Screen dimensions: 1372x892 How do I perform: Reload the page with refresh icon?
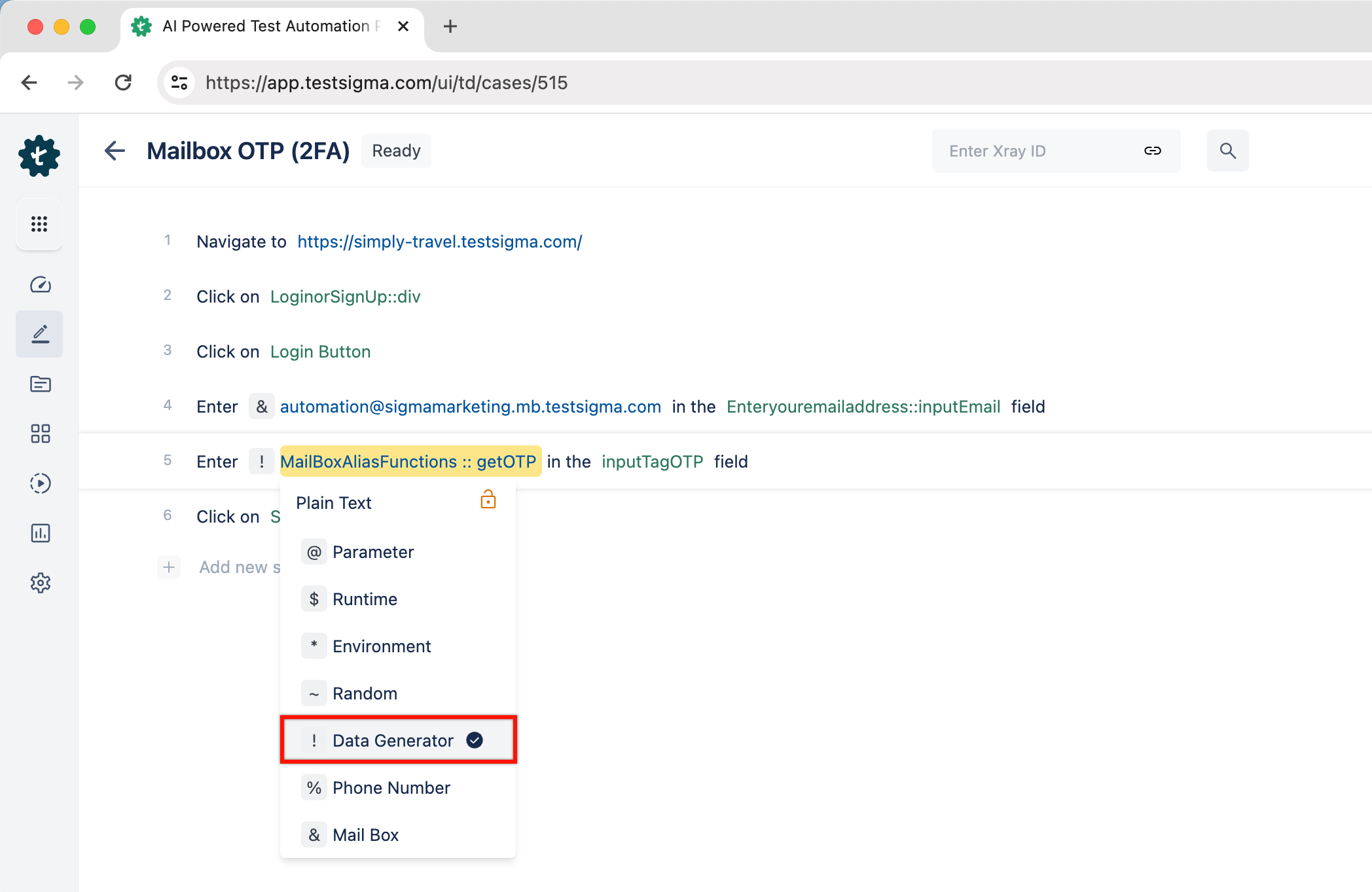coord(123,83)
